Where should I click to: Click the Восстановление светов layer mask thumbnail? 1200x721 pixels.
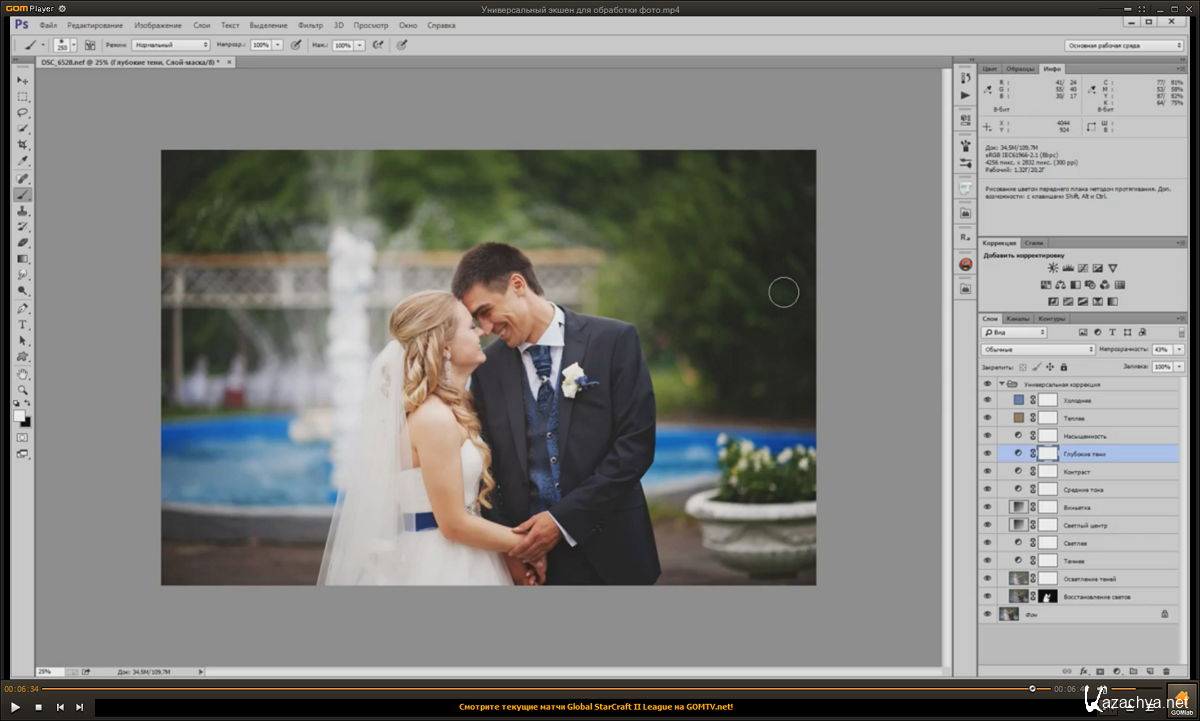(x=1048, y=596)
